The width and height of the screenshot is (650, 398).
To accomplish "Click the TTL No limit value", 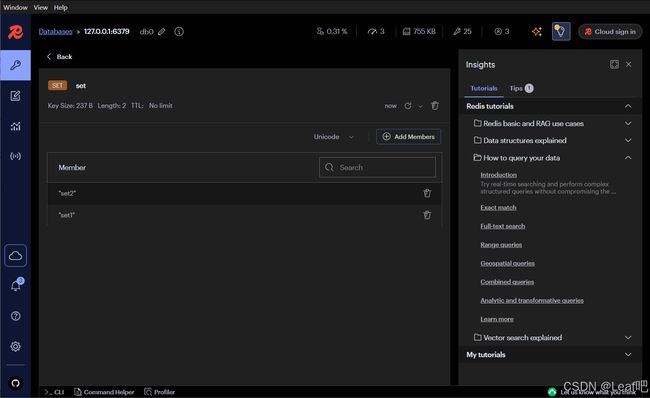I will click(x=160, y=106).
